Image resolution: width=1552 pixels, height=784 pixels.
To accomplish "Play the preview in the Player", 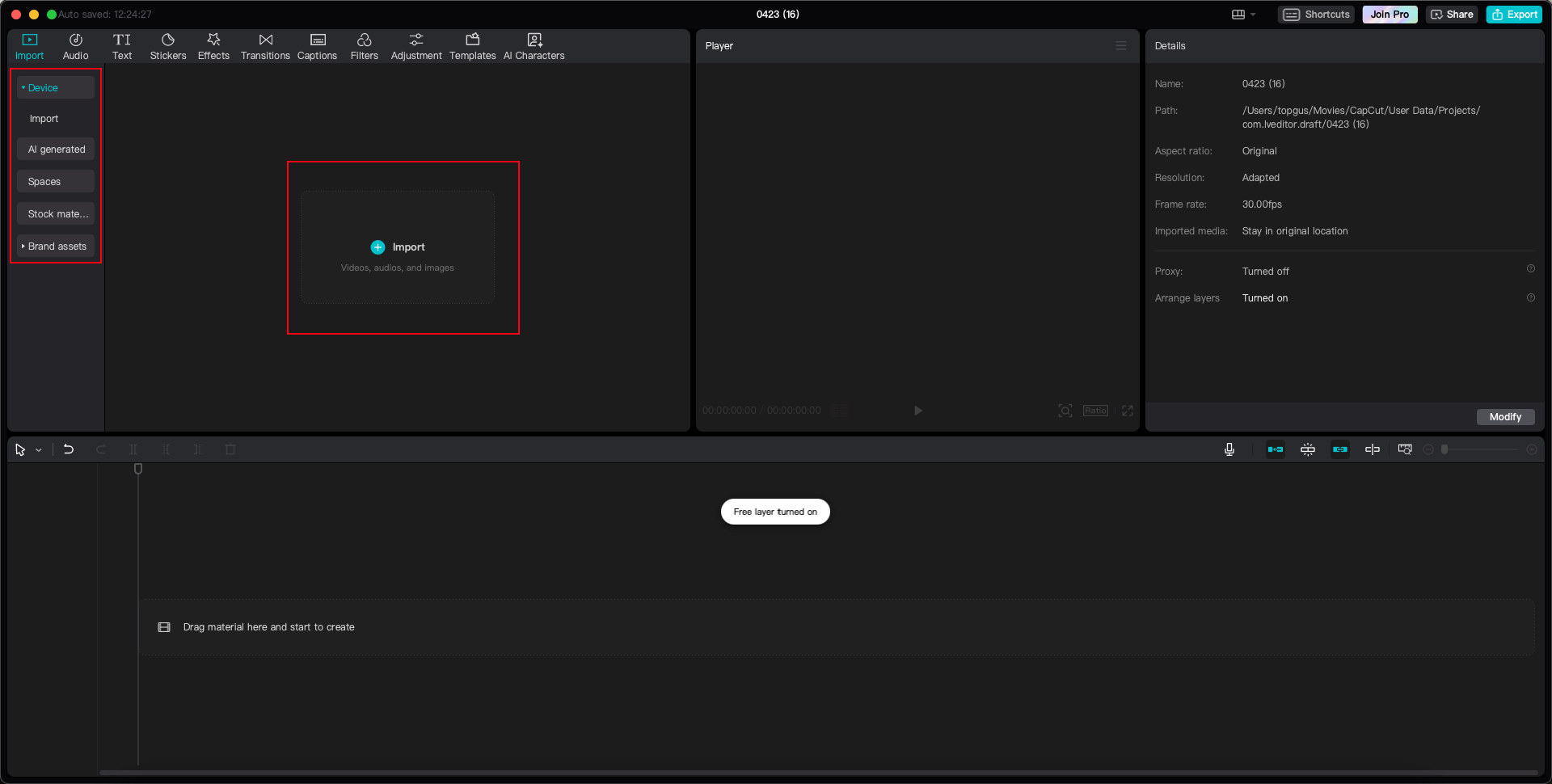I will tap(917, 411).
